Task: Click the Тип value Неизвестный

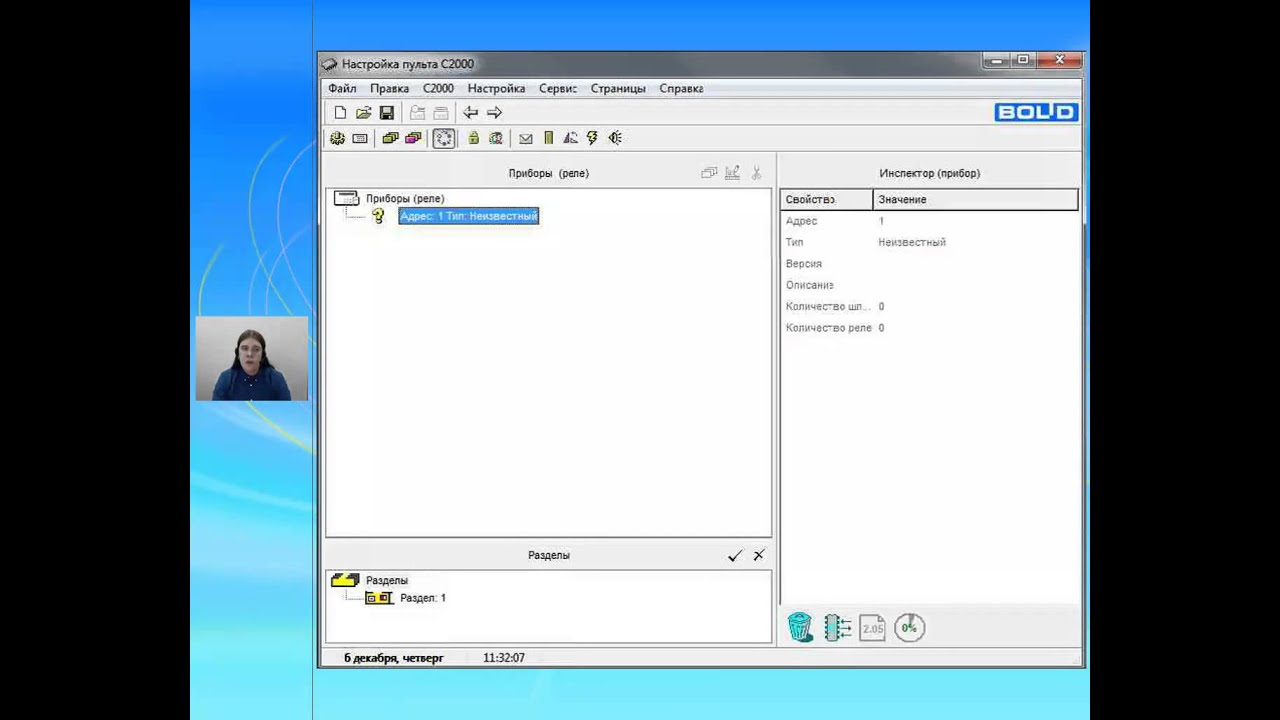Action: 912,242
